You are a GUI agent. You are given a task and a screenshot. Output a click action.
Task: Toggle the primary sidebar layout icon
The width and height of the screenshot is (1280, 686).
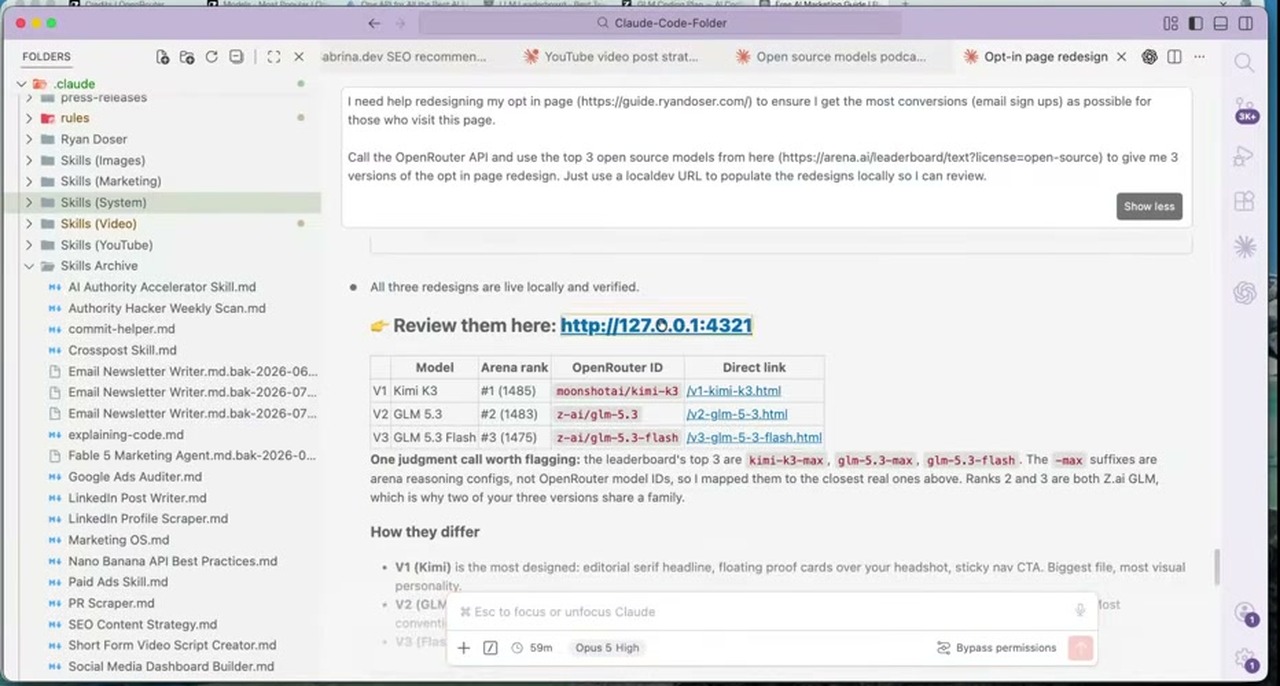point(1196,23)
